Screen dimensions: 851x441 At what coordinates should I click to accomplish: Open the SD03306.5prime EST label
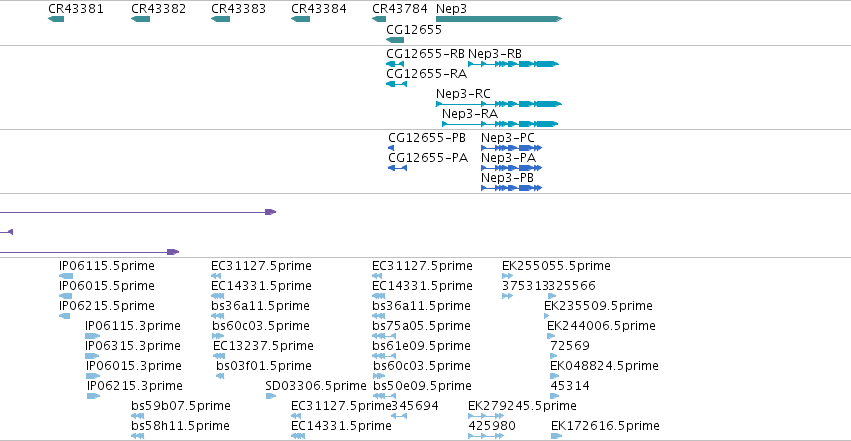coord(316,386)
